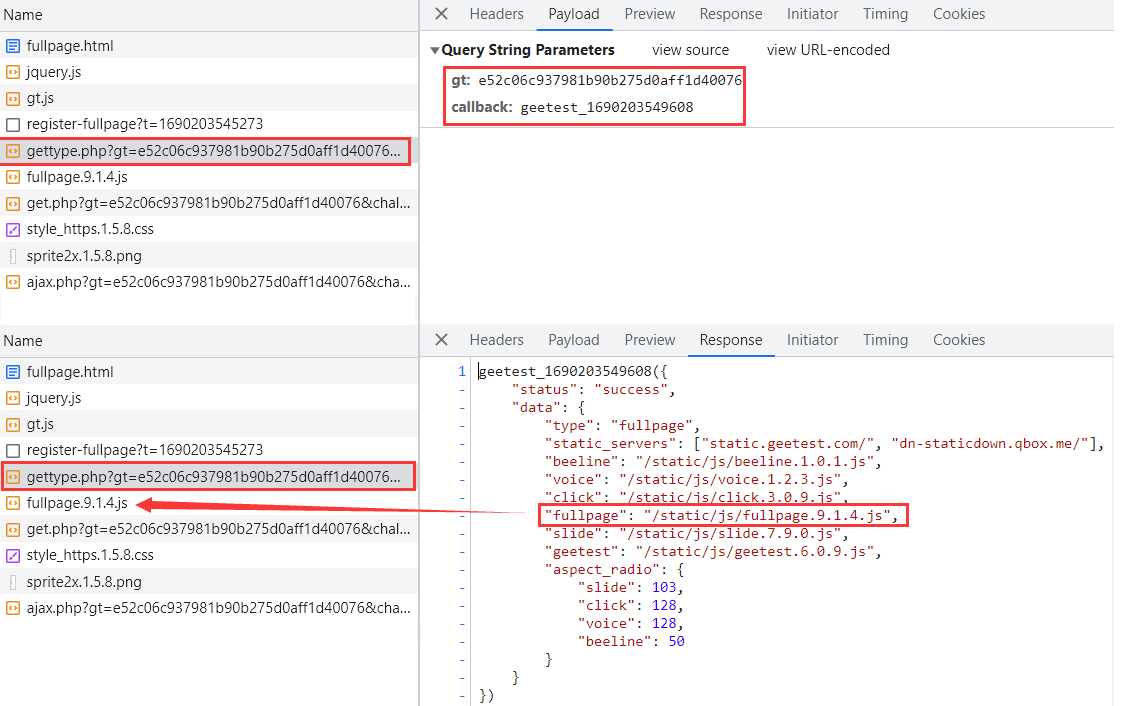Switch to the Preview tab in upper panel

[x=650, y=14]
